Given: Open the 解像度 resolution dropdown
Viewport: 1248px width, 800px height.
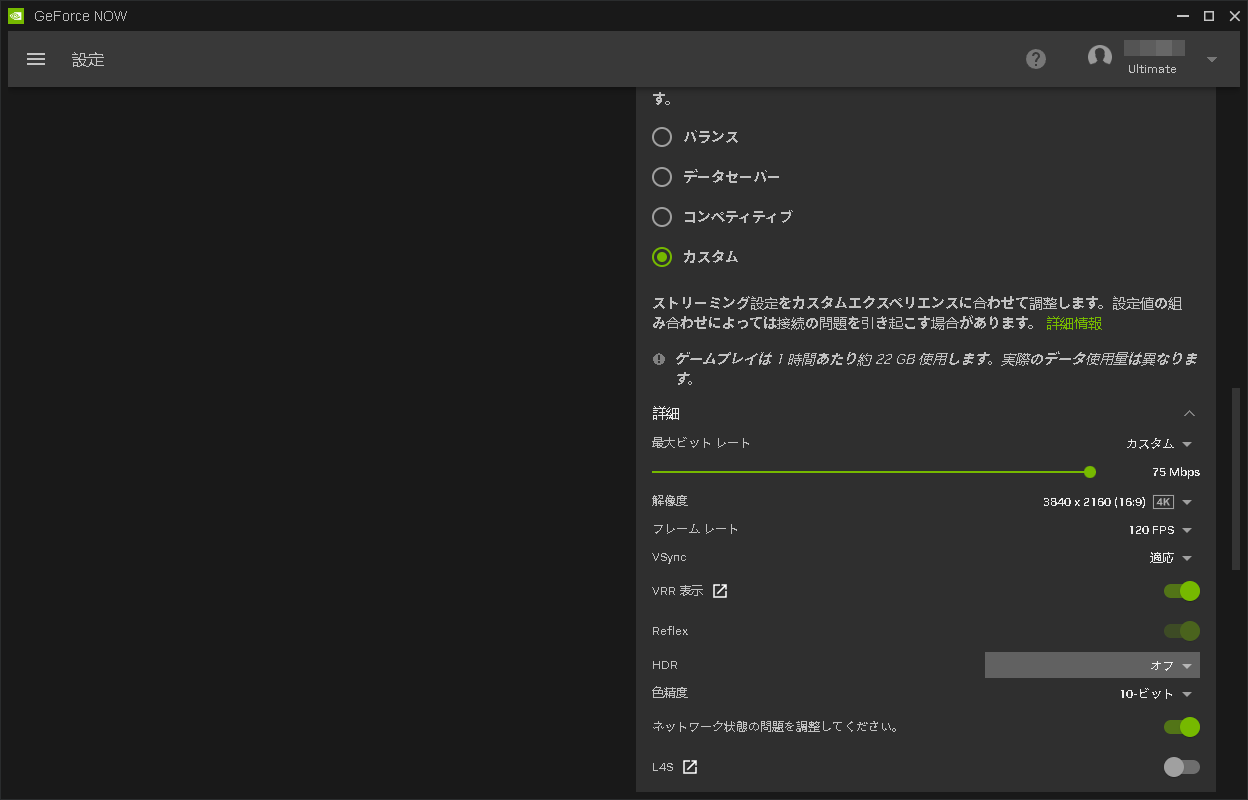Looking at the screenshot, I should pos(1185,501).
